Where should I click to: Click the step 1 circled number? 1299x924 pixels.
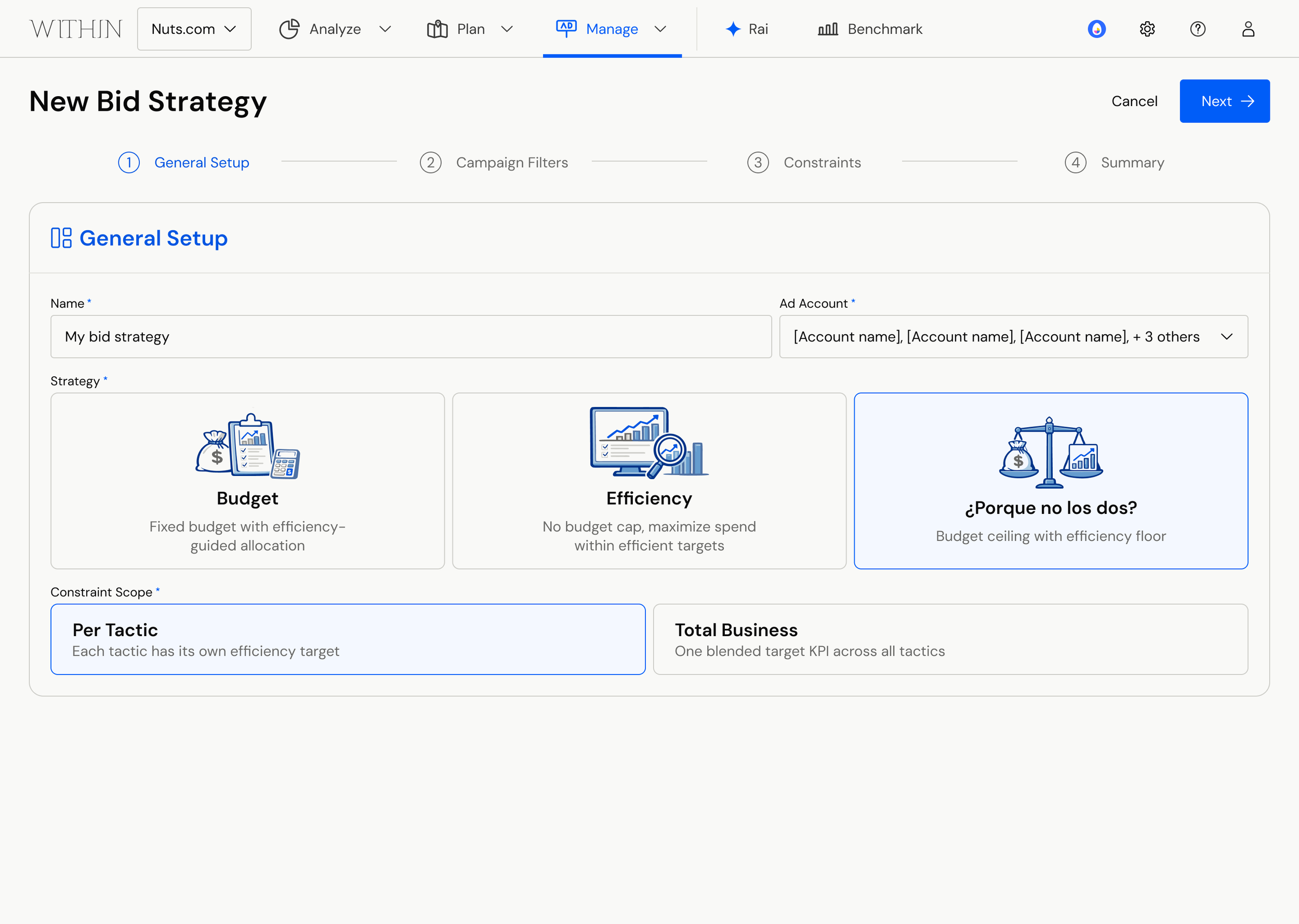coord(128,163)
